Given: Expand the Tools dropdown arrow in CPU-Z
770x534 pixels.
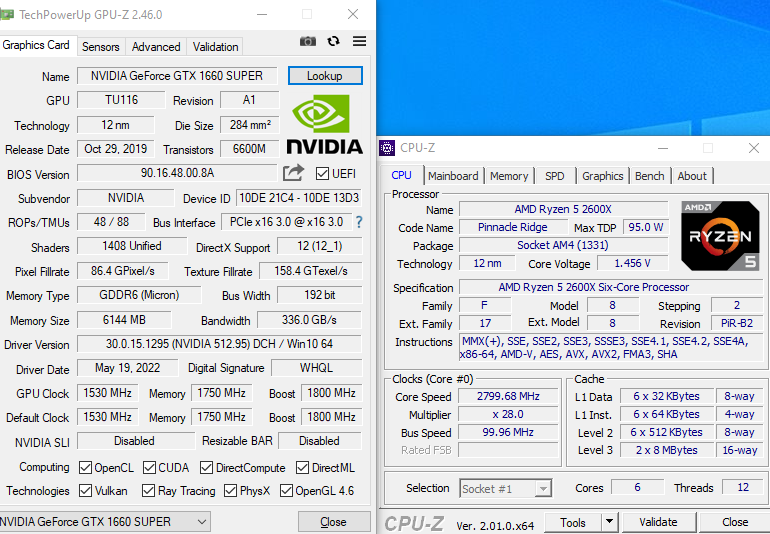Looking at the screenshot, I should tap(609, 522).
